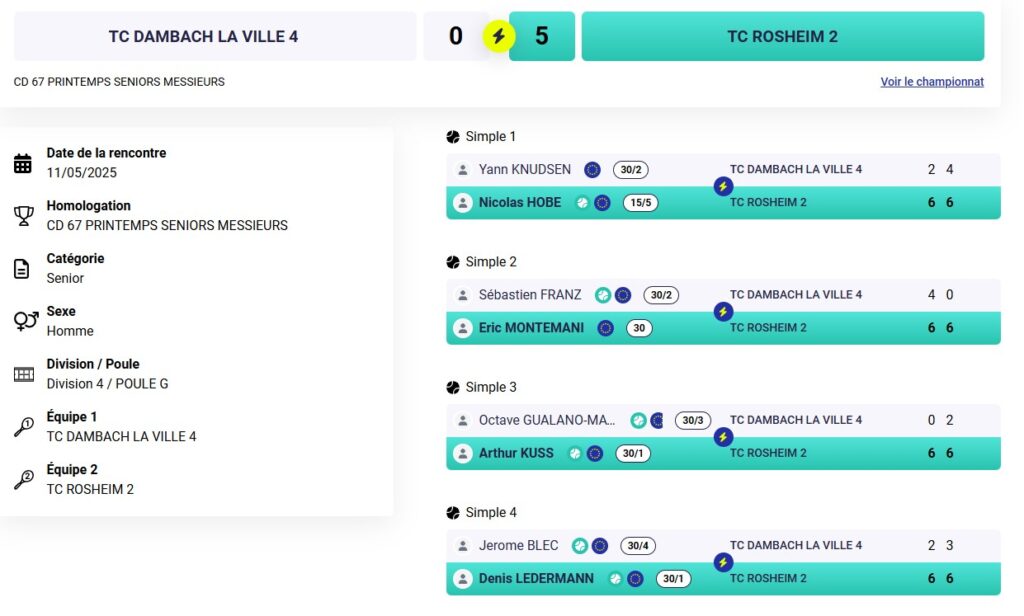Click the trophy icon beside Homologation
The image size is (1024, 616).
(x=23, y=216)
